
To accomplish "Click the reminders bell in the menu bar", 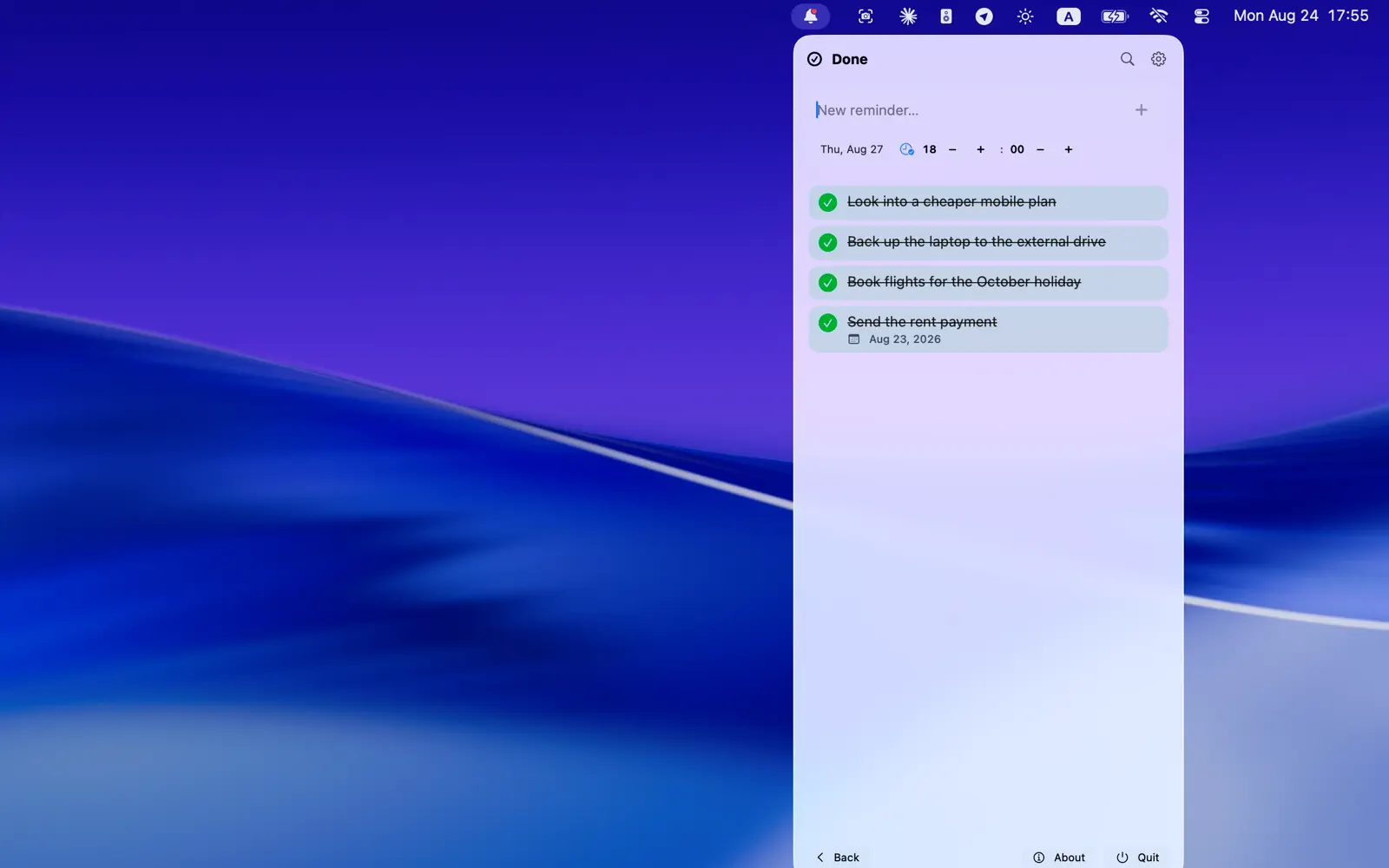I will pyautogui.click(x=811, y=16).
